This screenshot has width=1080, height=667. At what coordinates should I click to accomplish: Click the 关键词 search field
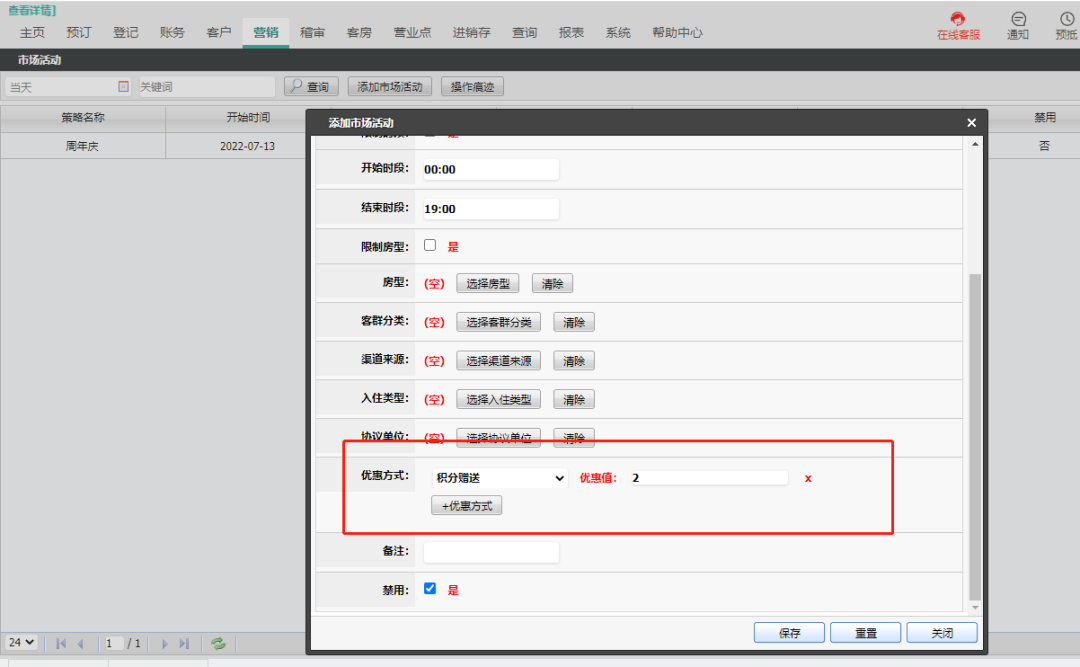point(207,86)
